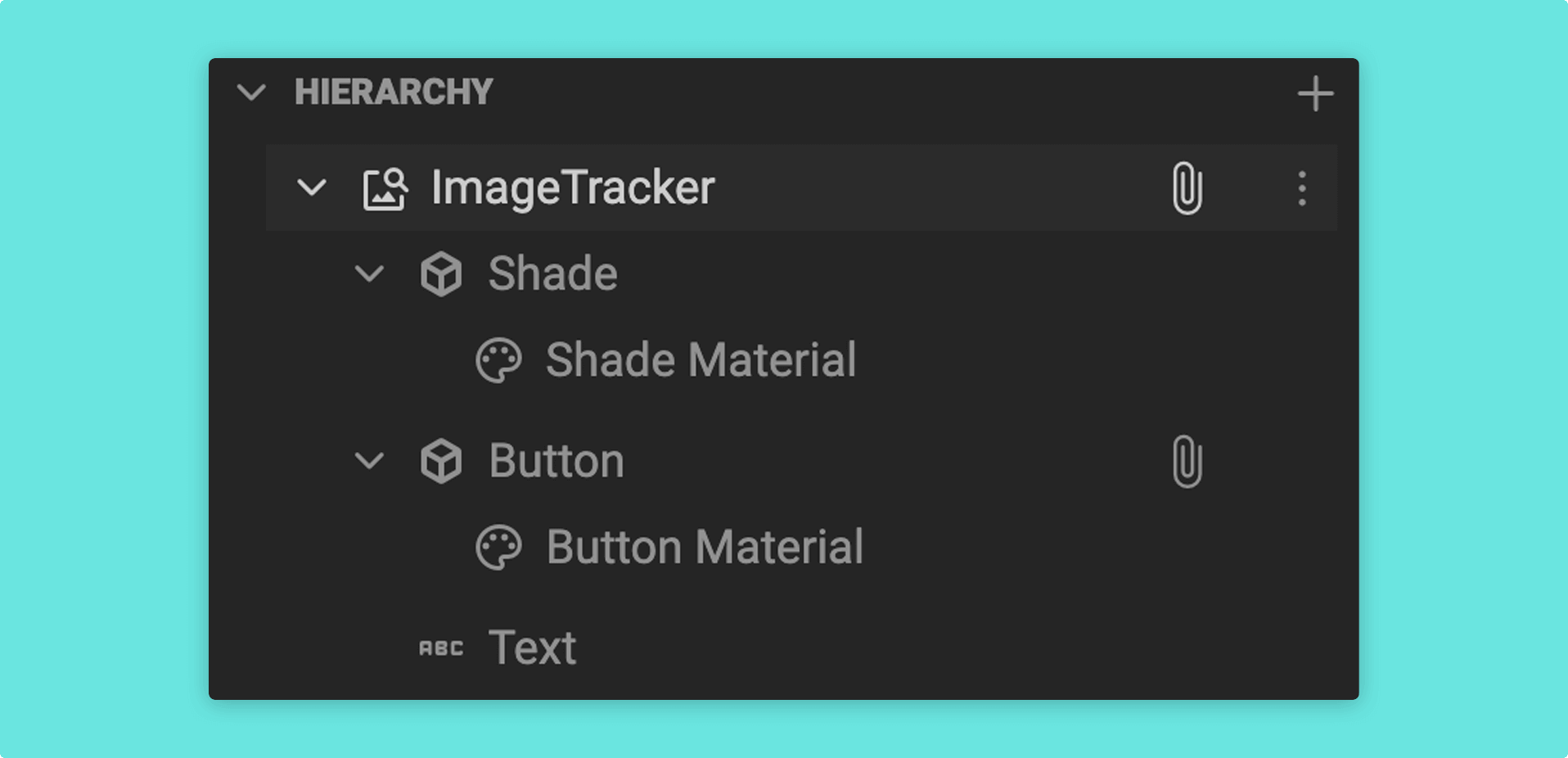Collapse the Shade node's children
This screenshot has height=758, width=1568.
pyautogui.click(x=369, y=273)
